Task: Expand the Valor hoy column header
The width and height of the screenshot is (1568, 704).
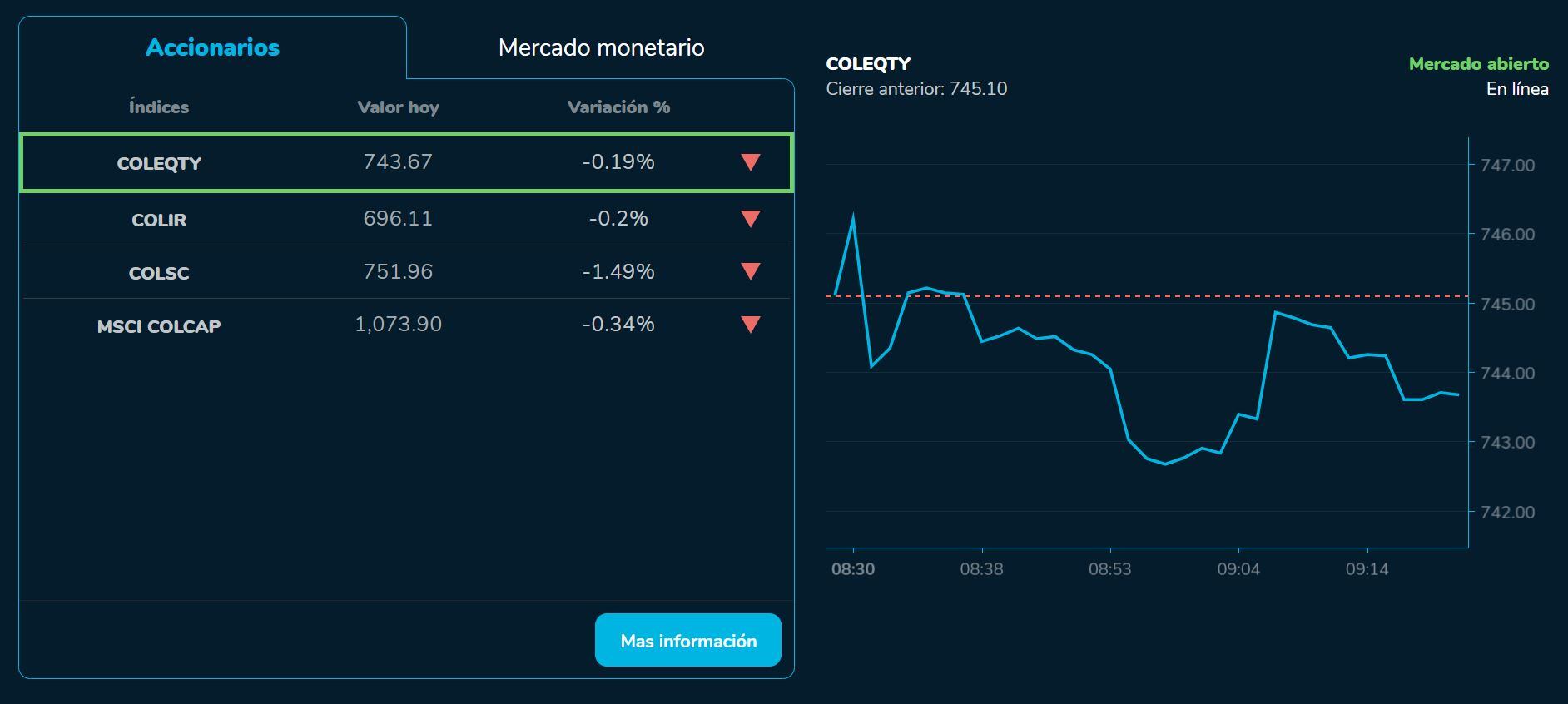Action: point(399,107)
